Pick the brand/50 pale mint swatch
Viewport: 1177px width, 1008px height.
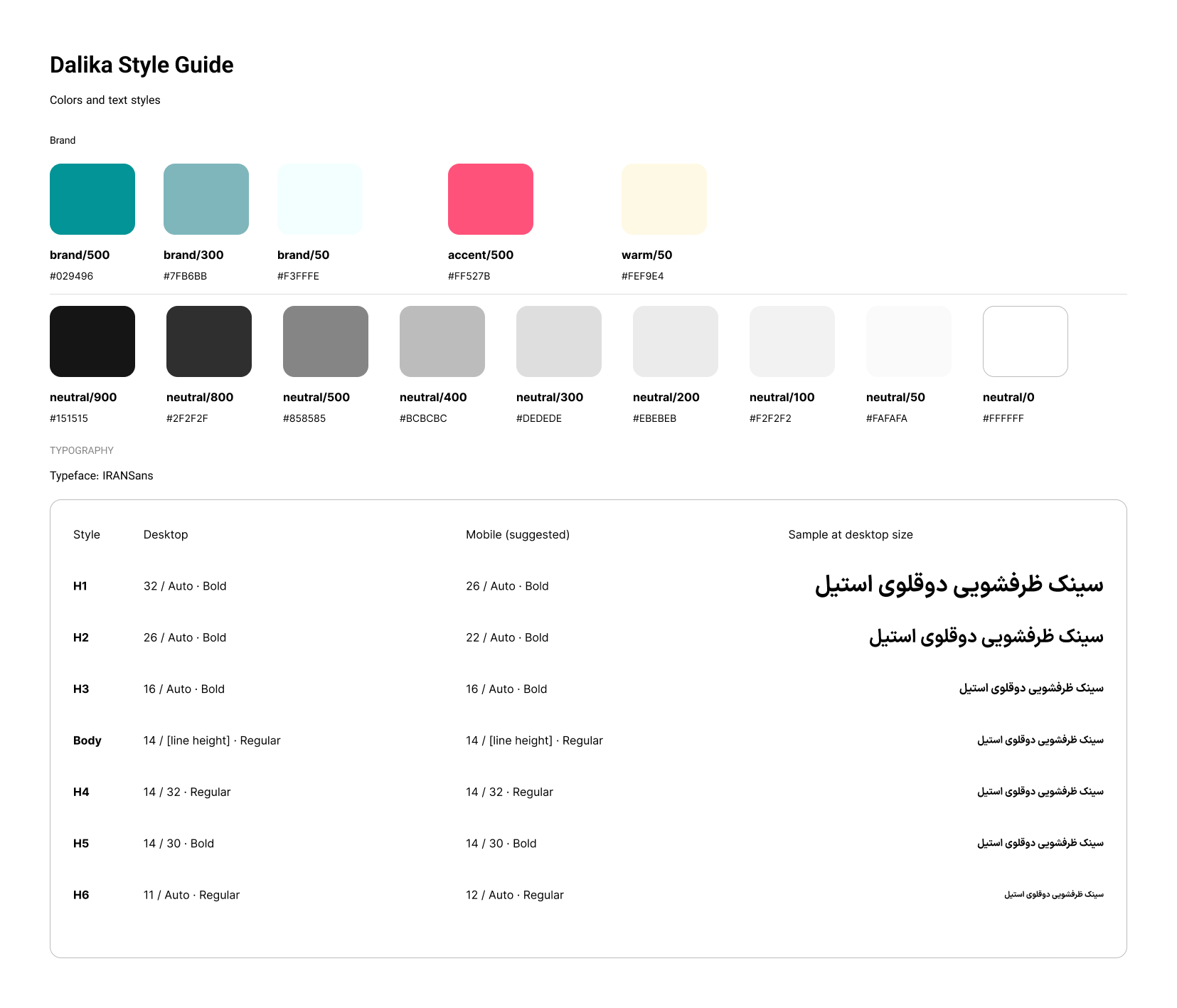[320, 199]
